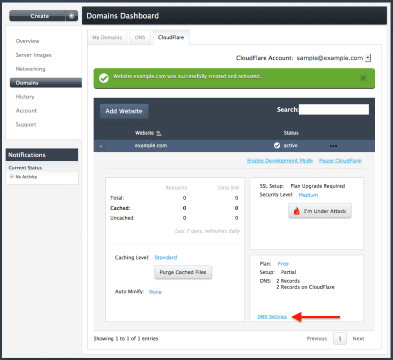393x360 pixels.
Task: Open the CloudFlare Account dropdown
Action: click(x=368, y=58)
